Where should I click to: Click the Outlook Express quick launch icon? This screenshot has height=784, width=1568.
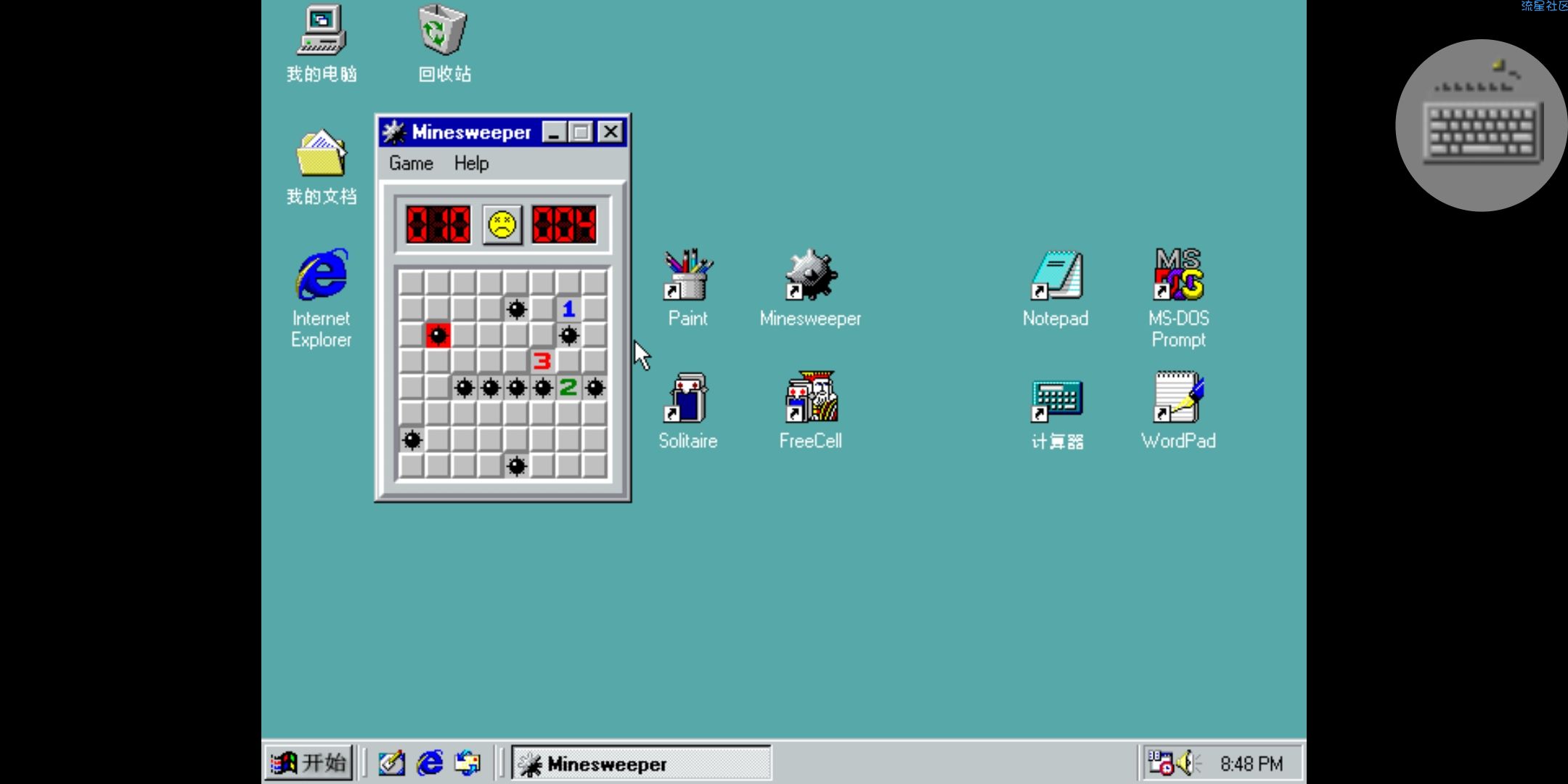[x=467, y=763]
